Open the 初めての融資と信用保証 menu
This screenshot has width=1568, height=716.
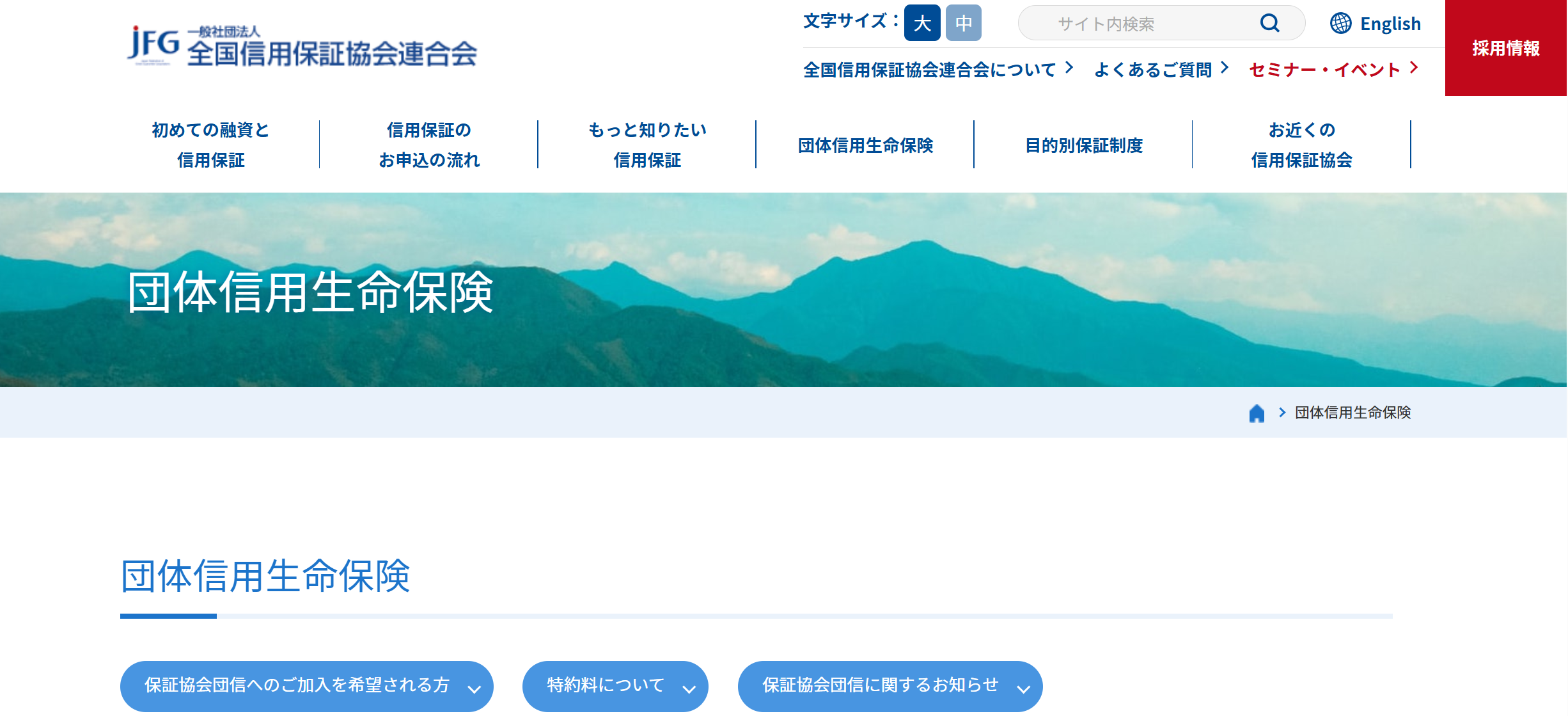tap(210, 145)
